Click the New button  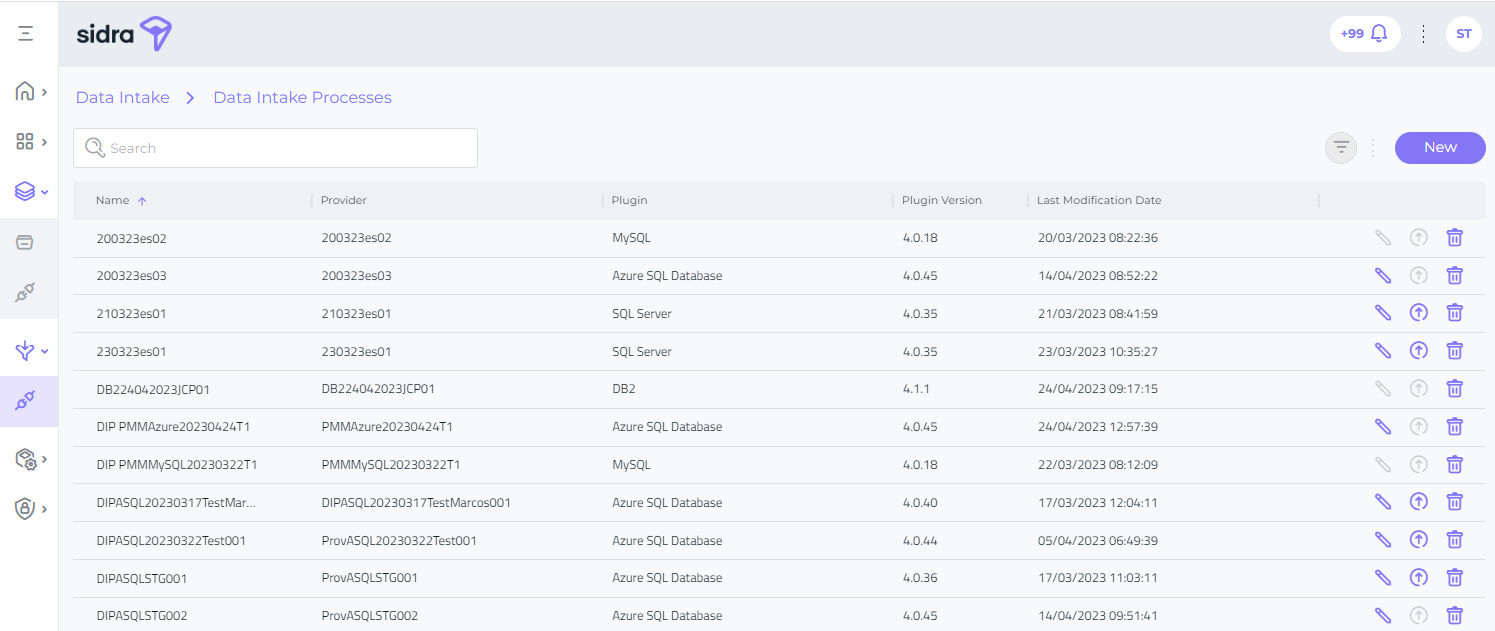1440,148
